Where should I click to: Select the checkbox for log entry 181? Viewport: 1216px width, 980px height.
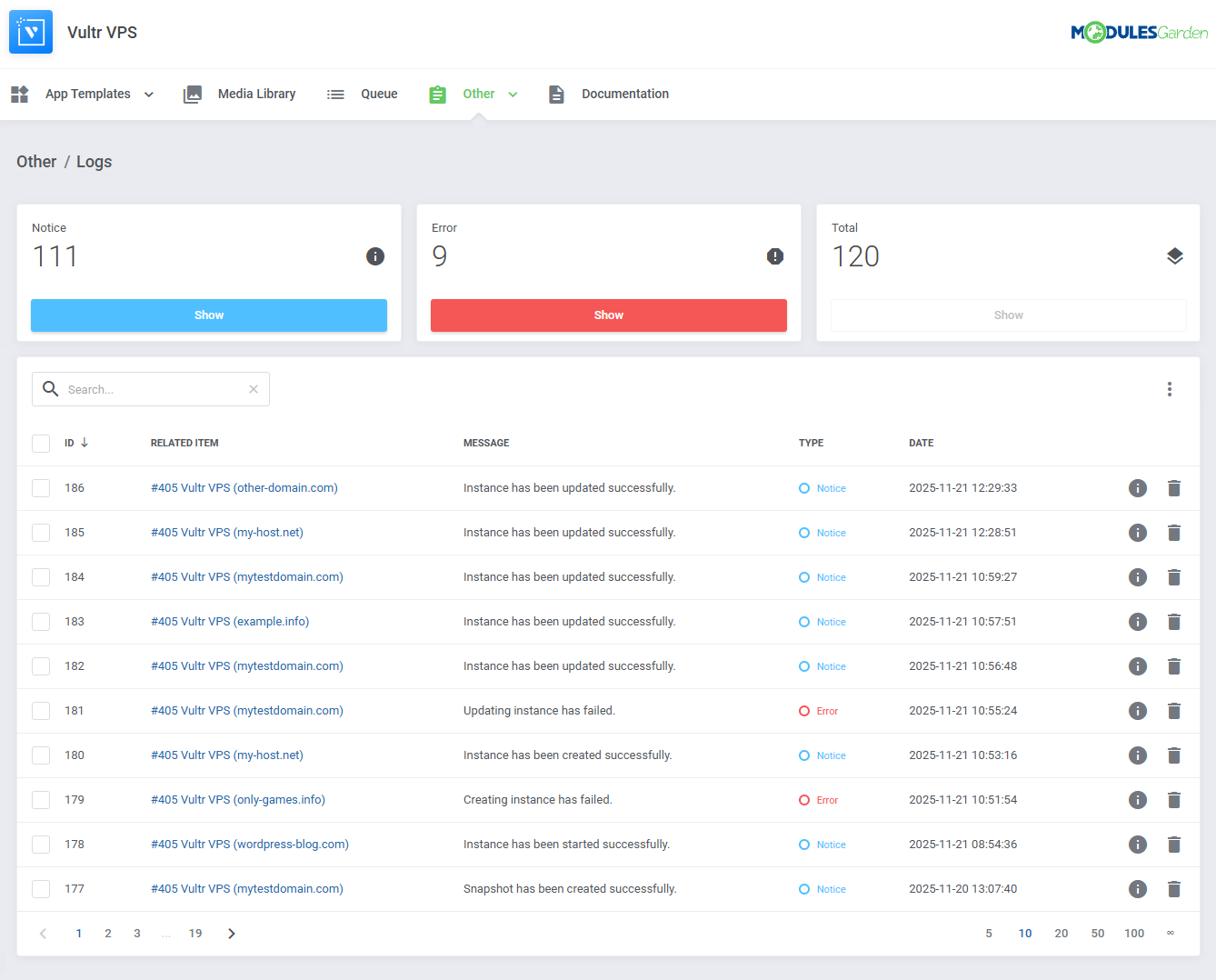pyautogui.click(x=40, y=710)
